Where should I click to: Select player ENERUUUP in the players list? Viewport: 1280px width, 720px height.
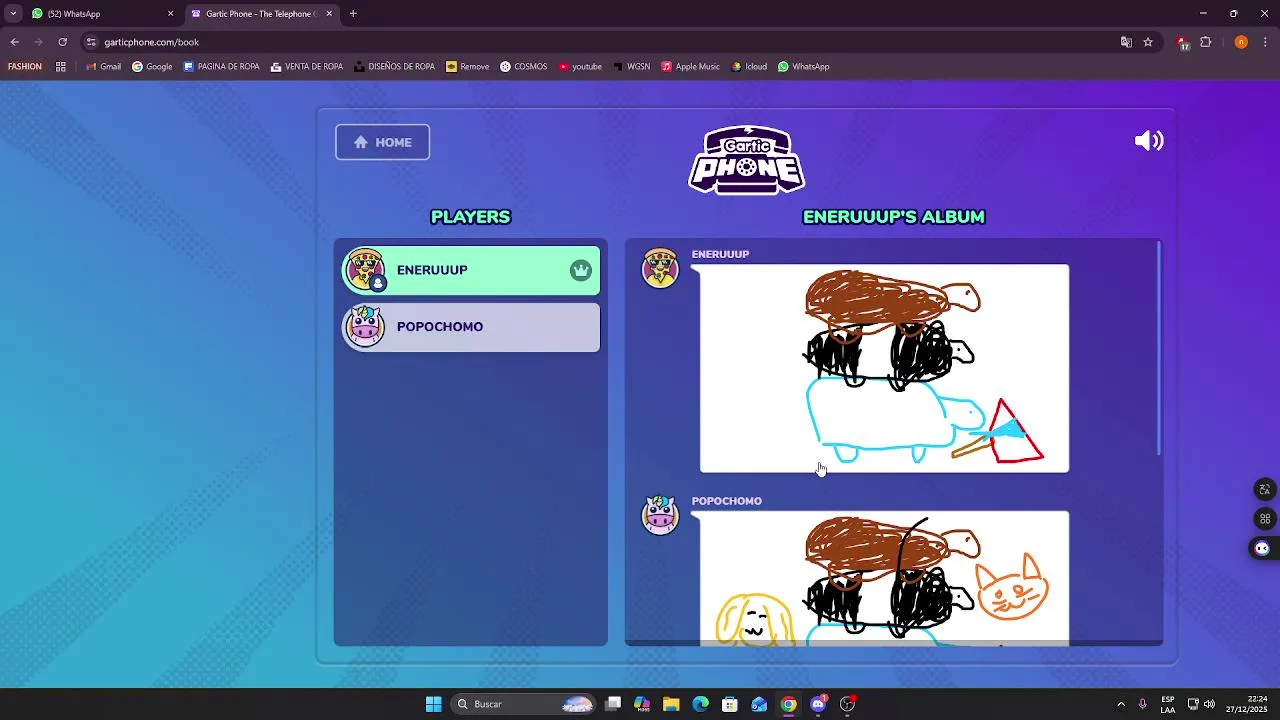point(471,270)
